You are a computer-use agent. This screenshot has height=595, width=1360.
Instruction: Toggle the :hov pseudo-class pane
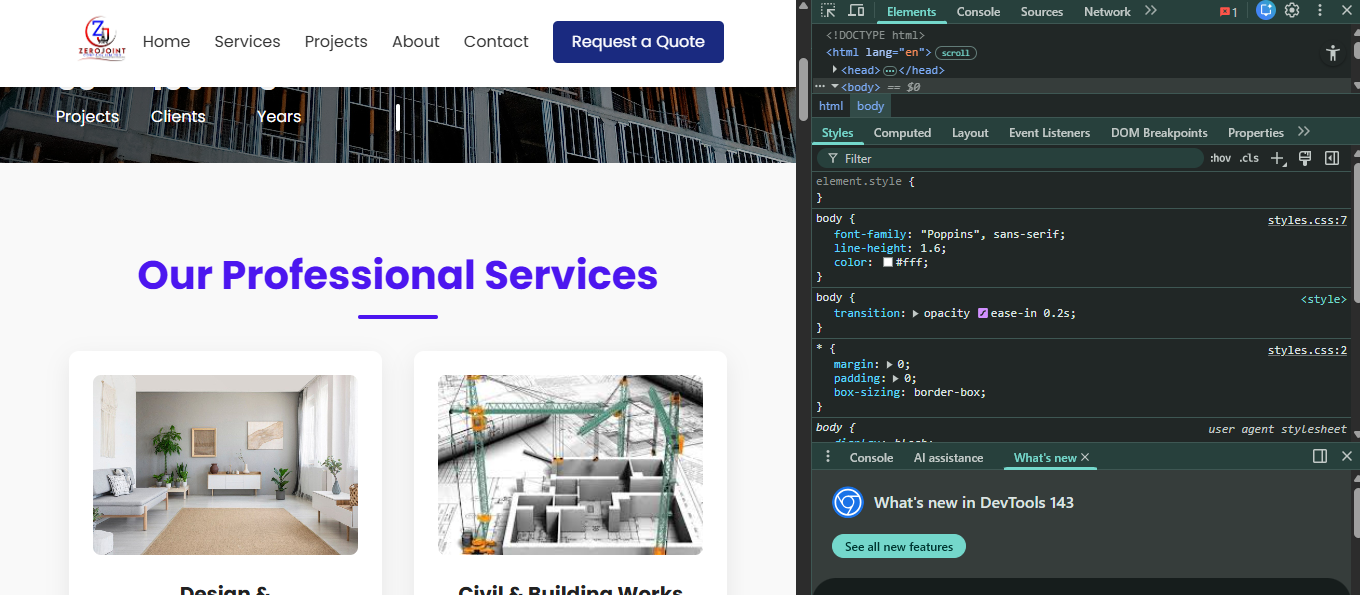[1220, 157]
